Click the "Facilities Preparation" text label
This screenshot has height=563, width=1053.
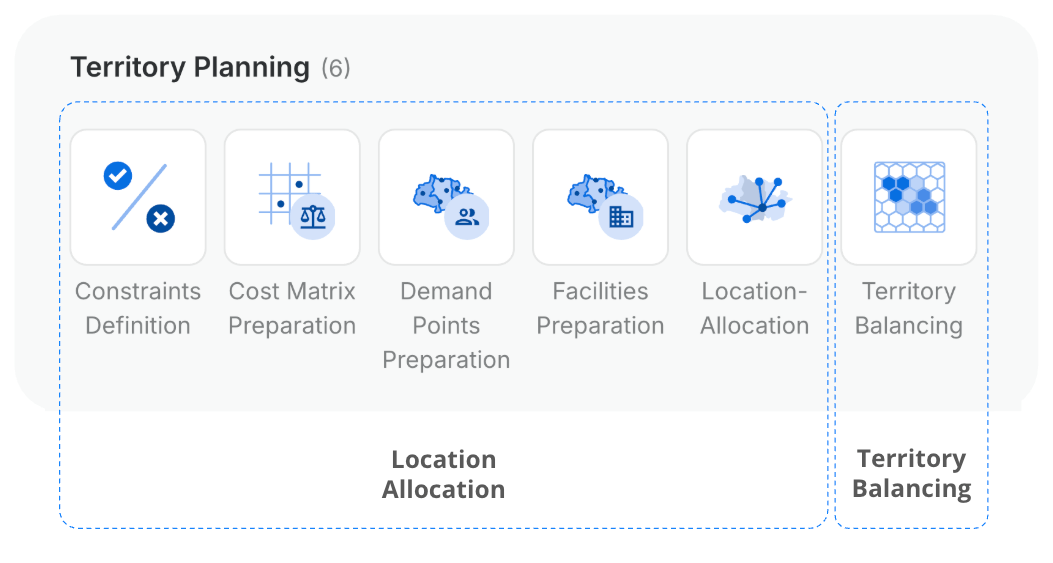pyautogui.click(x=600, y=308)
